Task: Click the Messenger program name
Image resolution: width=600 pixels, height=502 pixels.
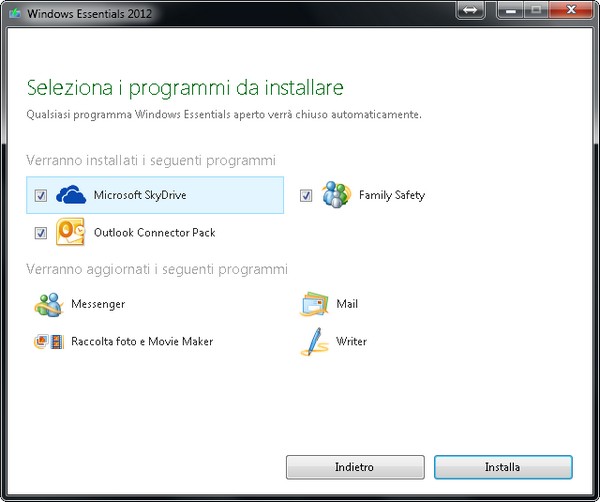Action: [x=98, y=304]
